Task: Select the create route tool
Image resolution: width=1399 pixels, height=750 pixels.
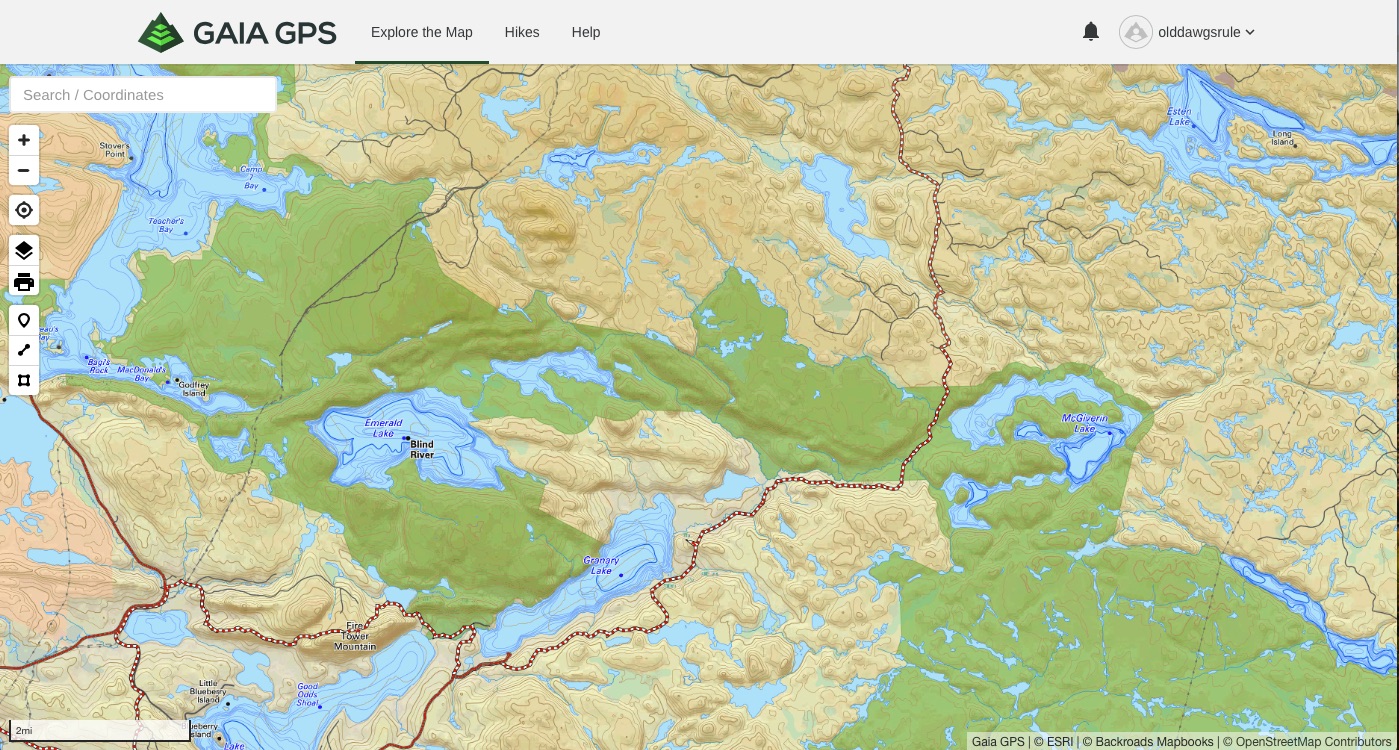Action: point(24,350)
